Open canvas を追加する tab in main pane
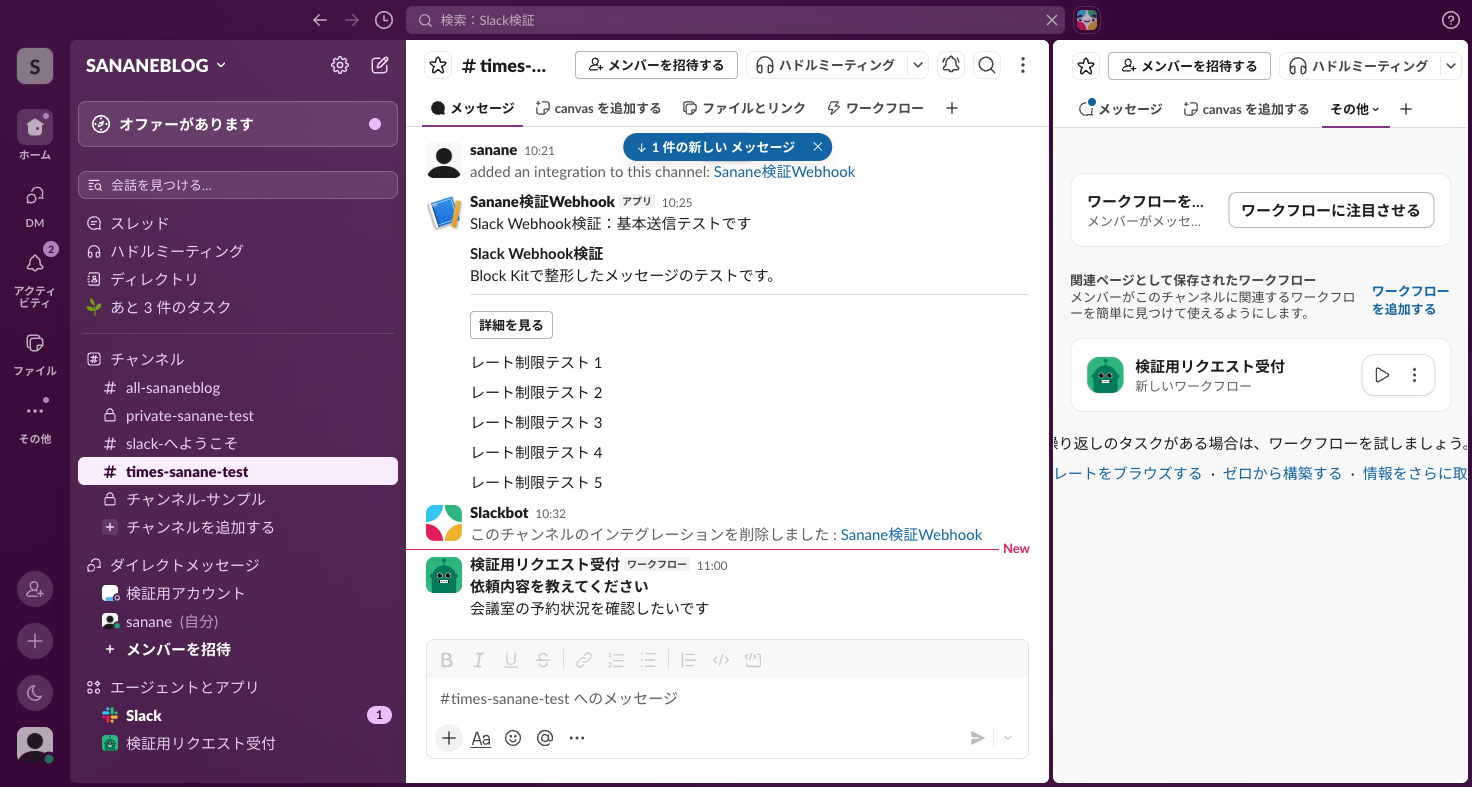Viewport: 1472px width, 787px height. click(599, 108)
